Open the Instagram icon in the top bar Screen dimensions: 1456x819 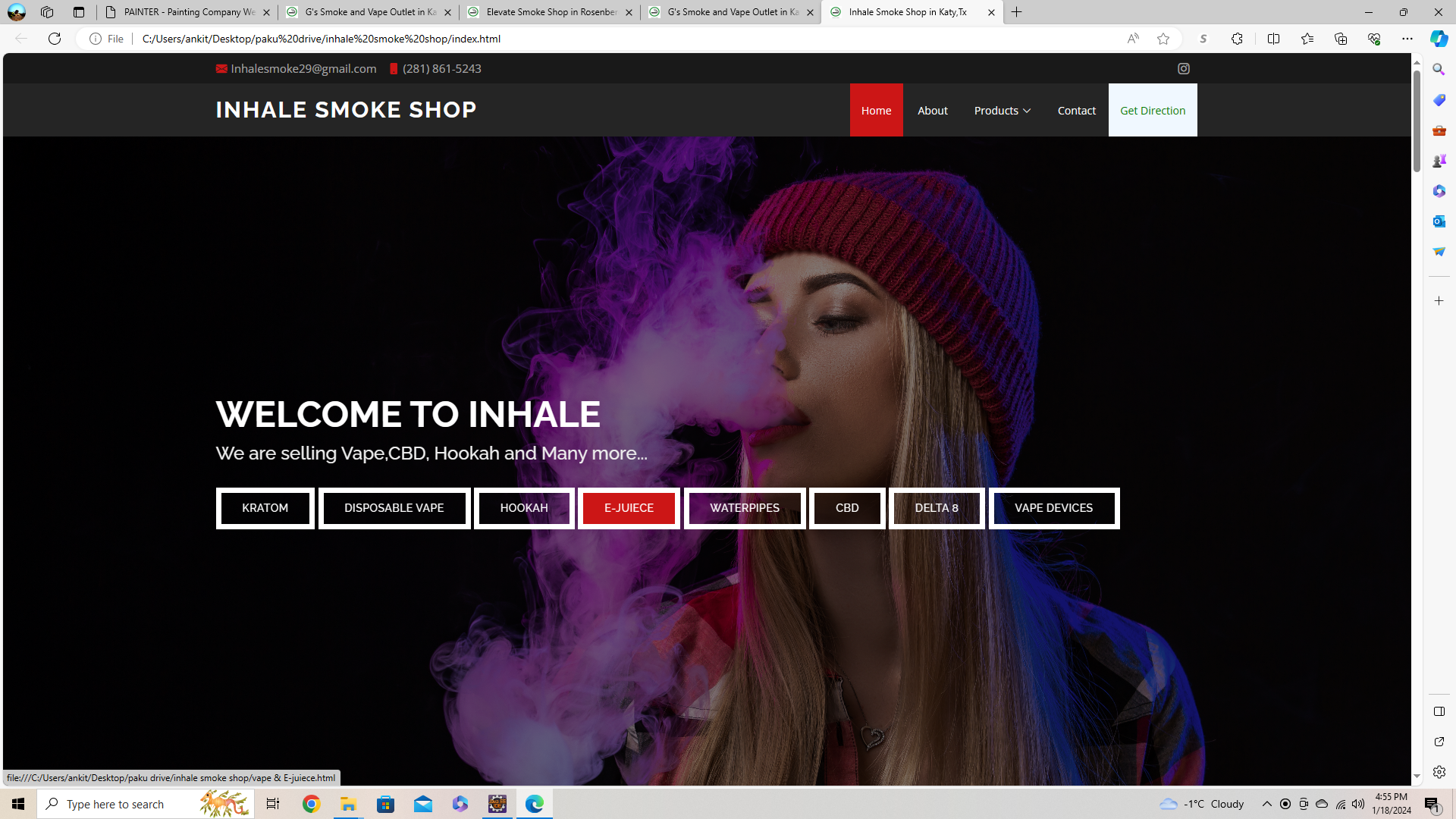[x=1183, y=69]
